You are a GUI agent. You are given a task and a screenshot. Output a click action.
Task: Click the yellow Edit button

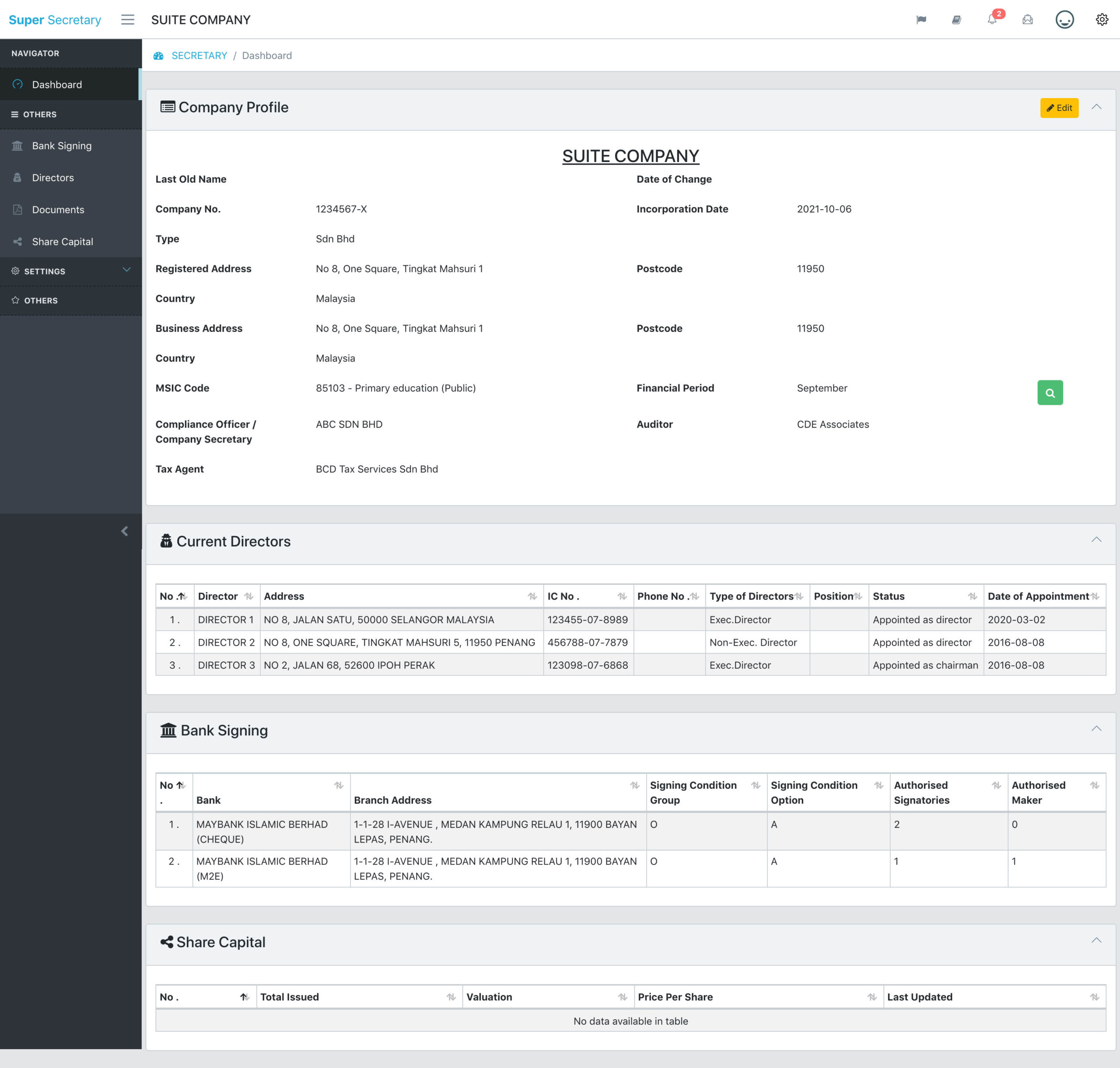pos(1059,108)
